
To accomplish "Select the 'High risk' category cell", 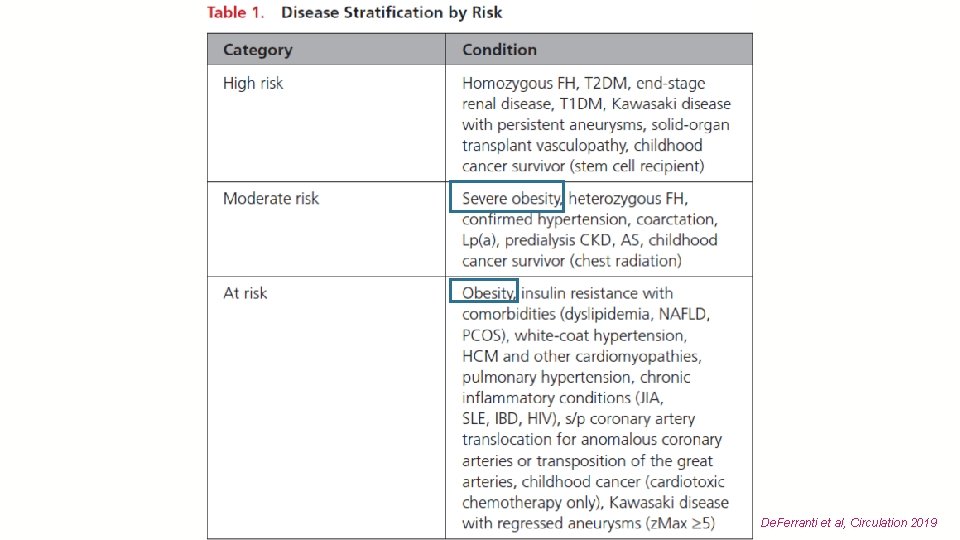I will pos(326,123).
